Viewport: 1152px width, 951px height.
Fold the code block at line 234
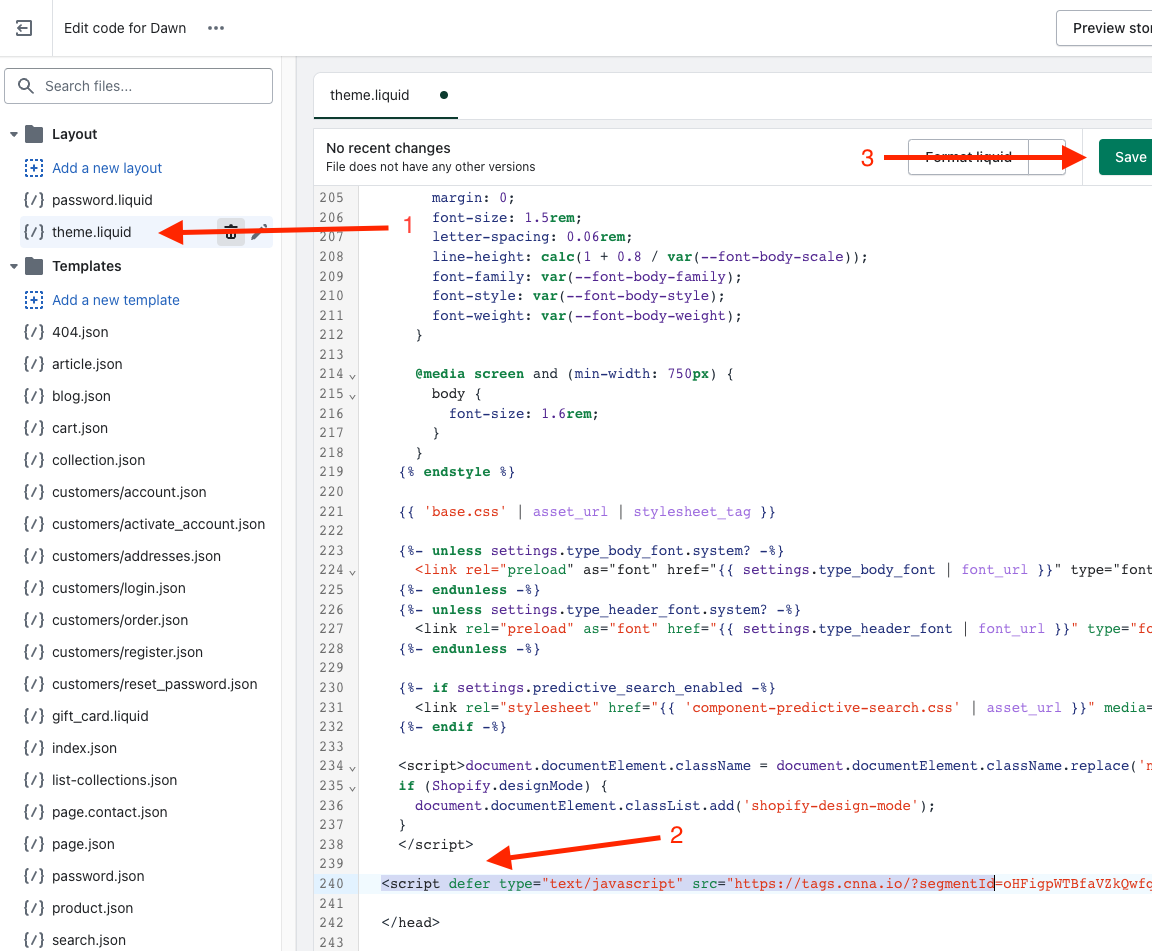(x=353, y=767)
